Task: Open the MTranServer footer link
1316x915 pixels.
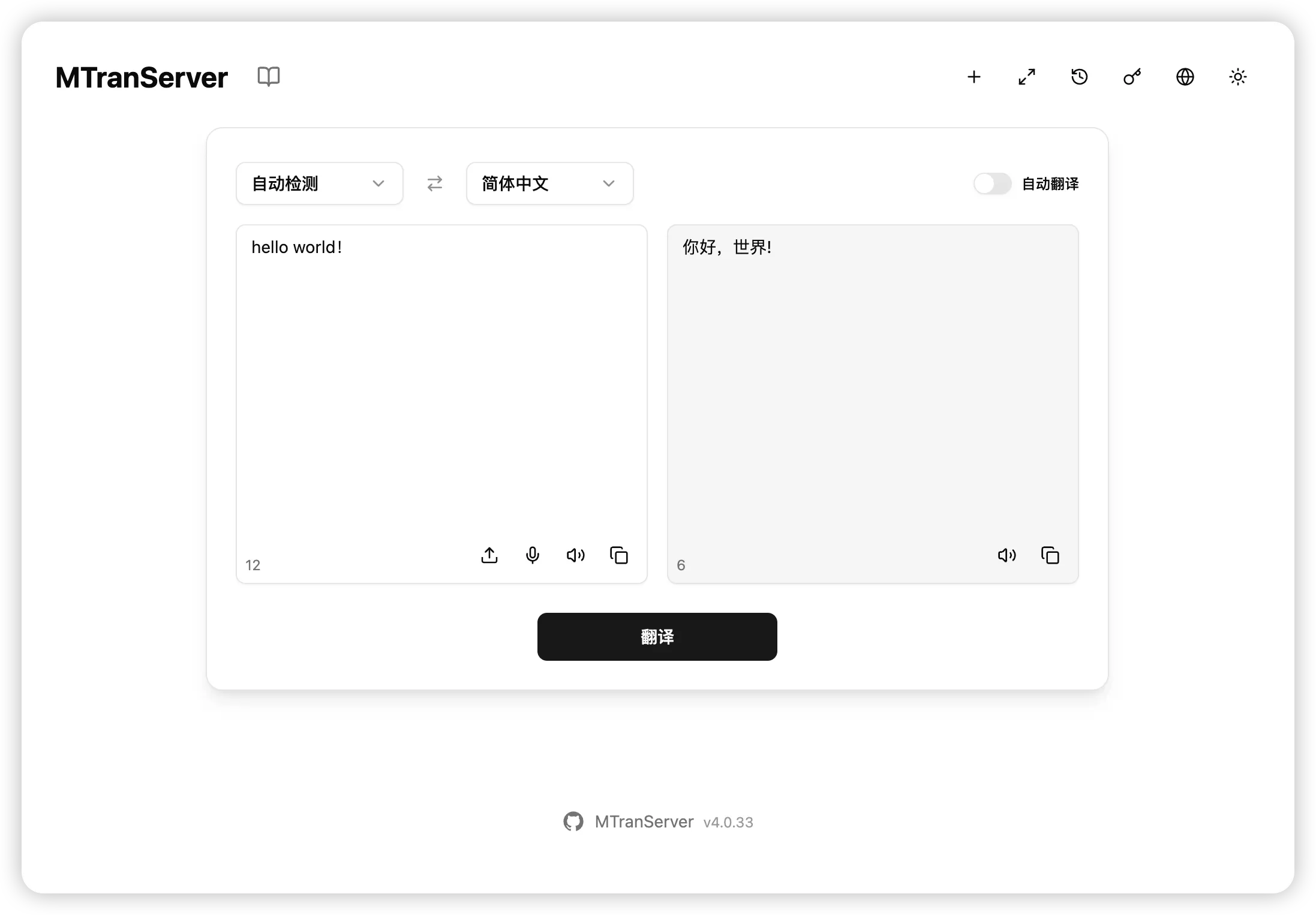Action: coord(644,821)
